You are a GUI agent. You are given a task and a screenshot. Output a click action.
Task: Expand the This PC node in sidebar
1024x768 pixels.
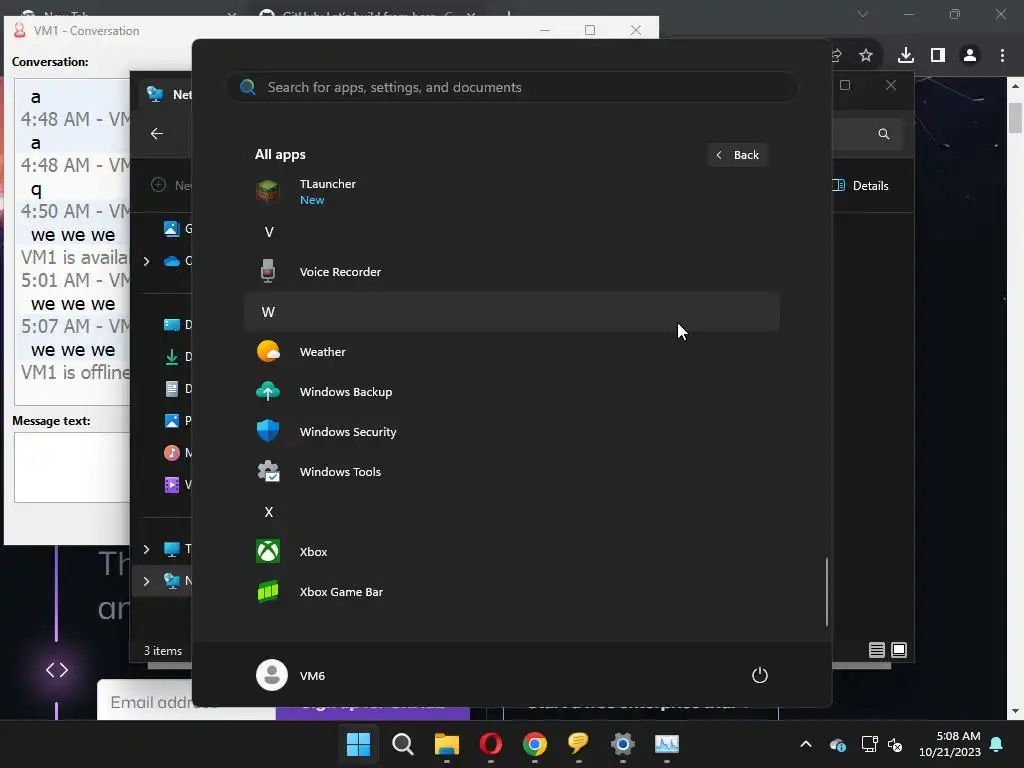pyautogui.click(x=146, y=549)
